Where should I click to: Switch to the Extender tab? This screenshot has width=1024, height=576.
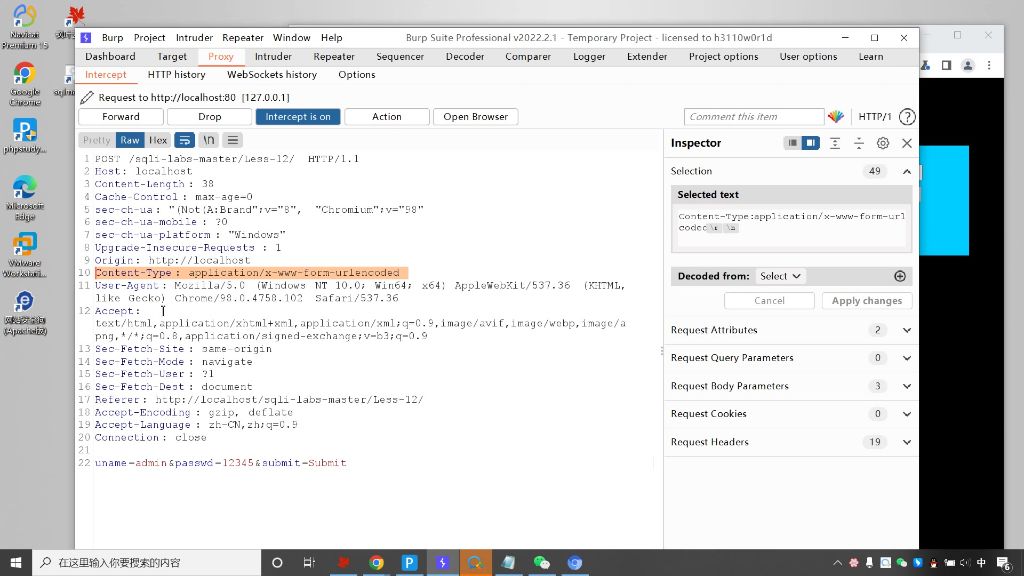tap(647, 56)
